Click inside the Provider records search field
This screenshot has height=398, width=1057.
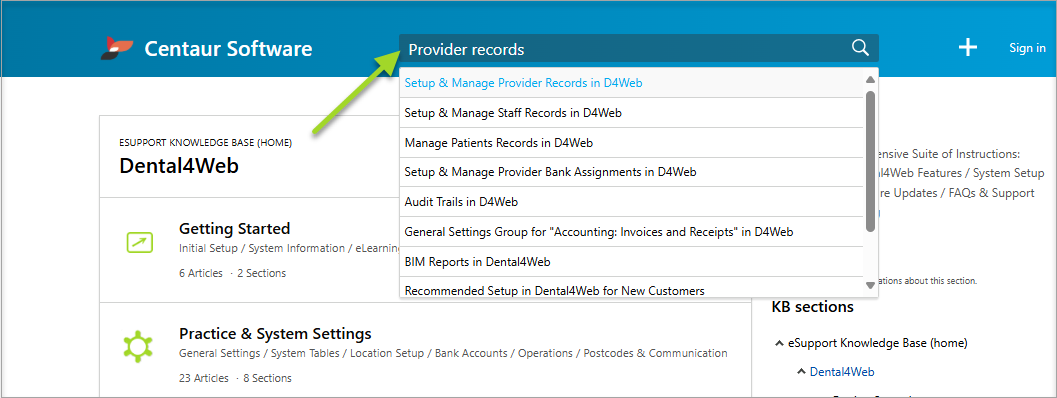click(624, 49)
